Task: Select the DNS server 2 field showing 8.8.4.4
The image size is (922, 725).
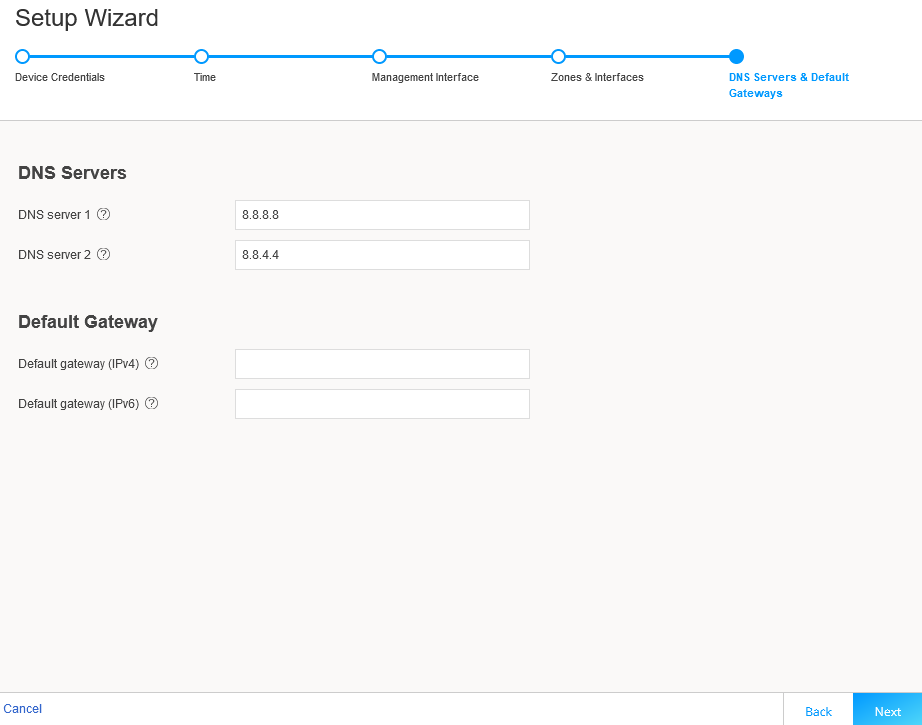Action: point(381,254)
